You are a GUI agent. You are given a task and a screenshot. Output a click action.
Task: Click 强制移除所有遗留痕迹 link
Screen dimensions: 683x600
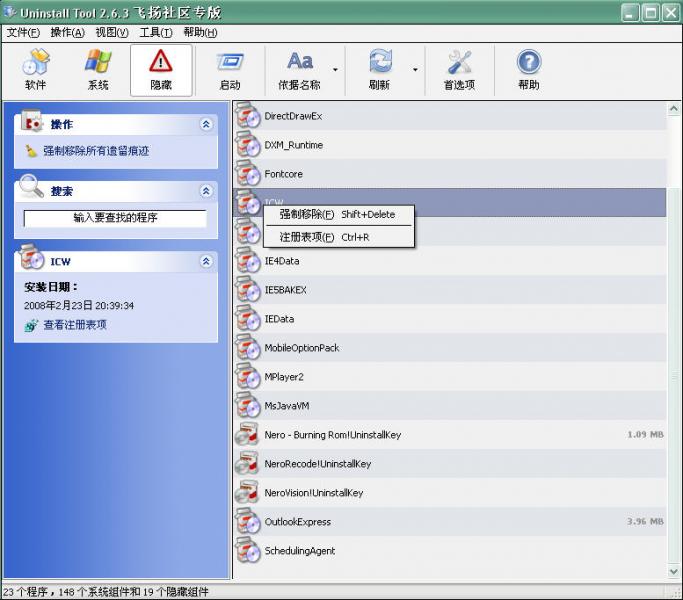(96, 151)
